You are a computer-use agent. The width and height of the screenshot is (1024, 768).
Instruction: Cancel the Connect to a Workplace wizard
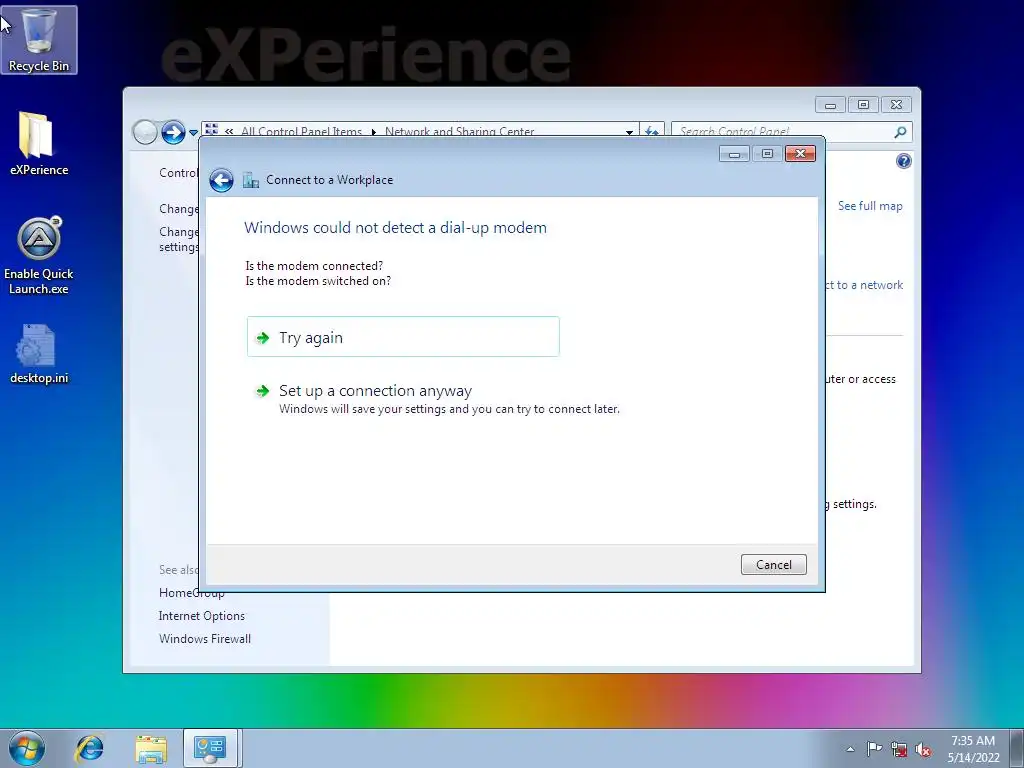click(773, 564)
